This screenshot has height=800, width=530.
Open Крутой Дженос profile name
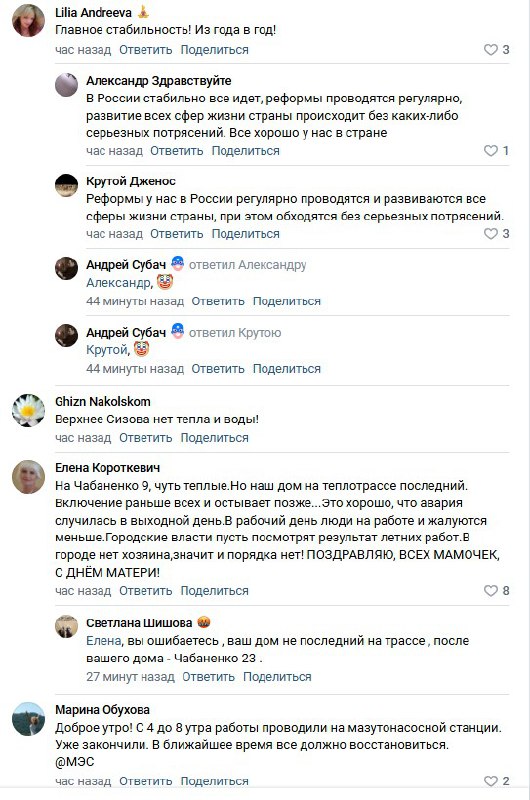click(131, 181)
